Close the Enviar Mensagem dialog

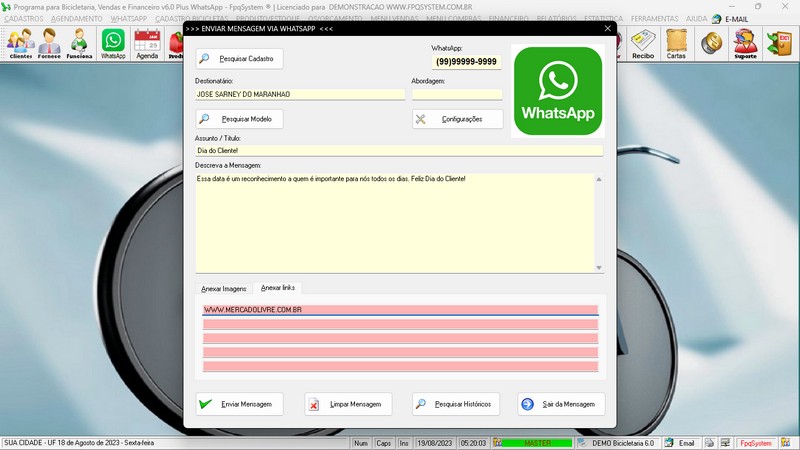(x=607, y=29)
